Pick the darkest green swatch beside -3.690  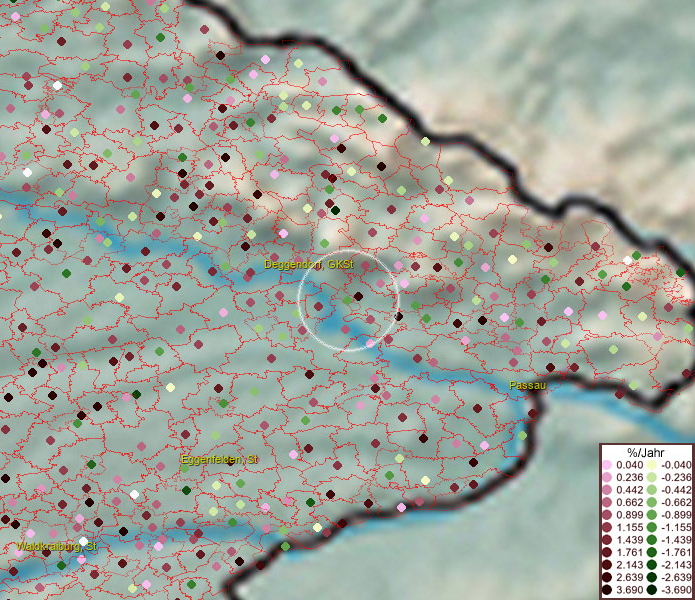(652, 590)
